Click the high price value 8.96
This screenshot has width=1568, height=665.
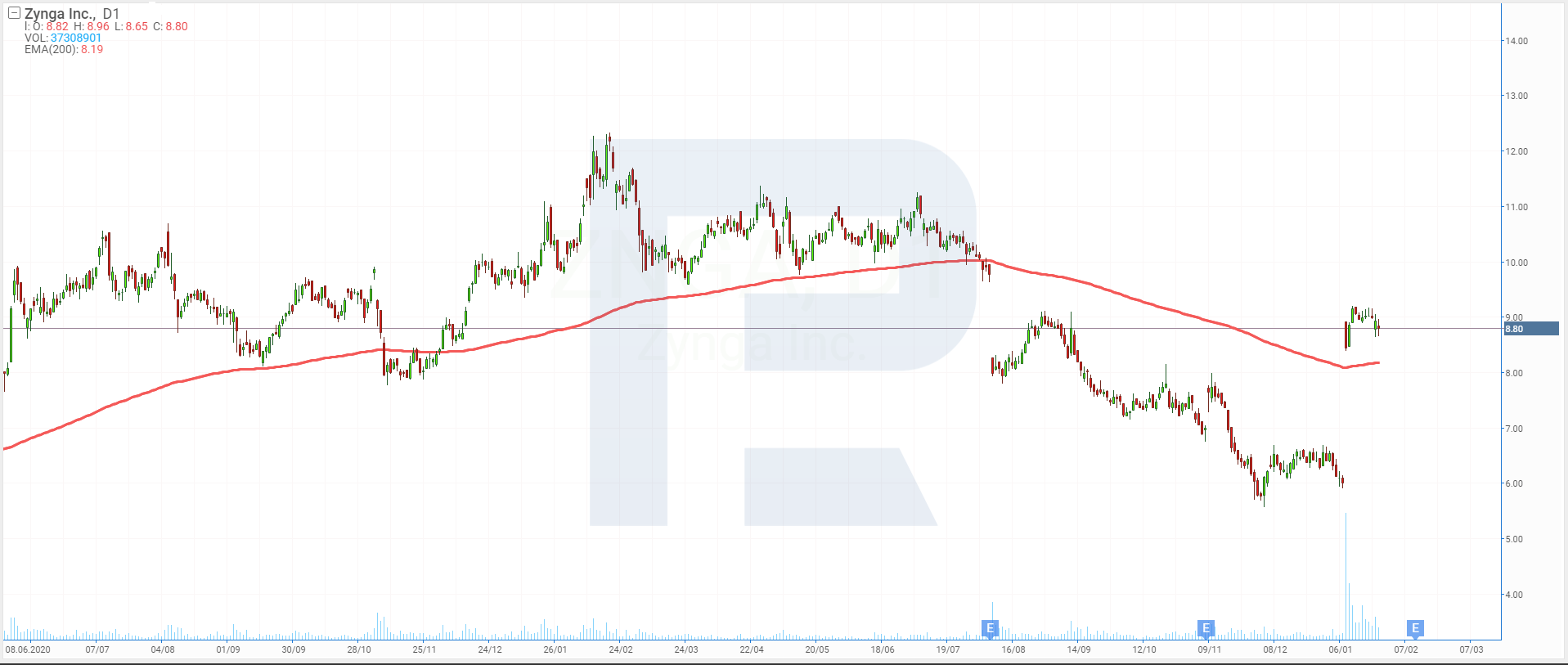(98, 26)
